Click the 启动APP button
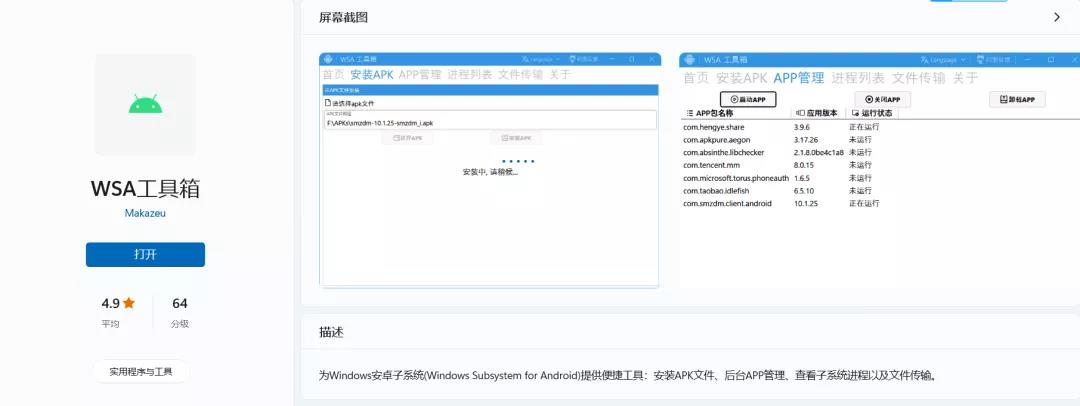Viewport: 1080px width, 406px height. click(748, 99)
